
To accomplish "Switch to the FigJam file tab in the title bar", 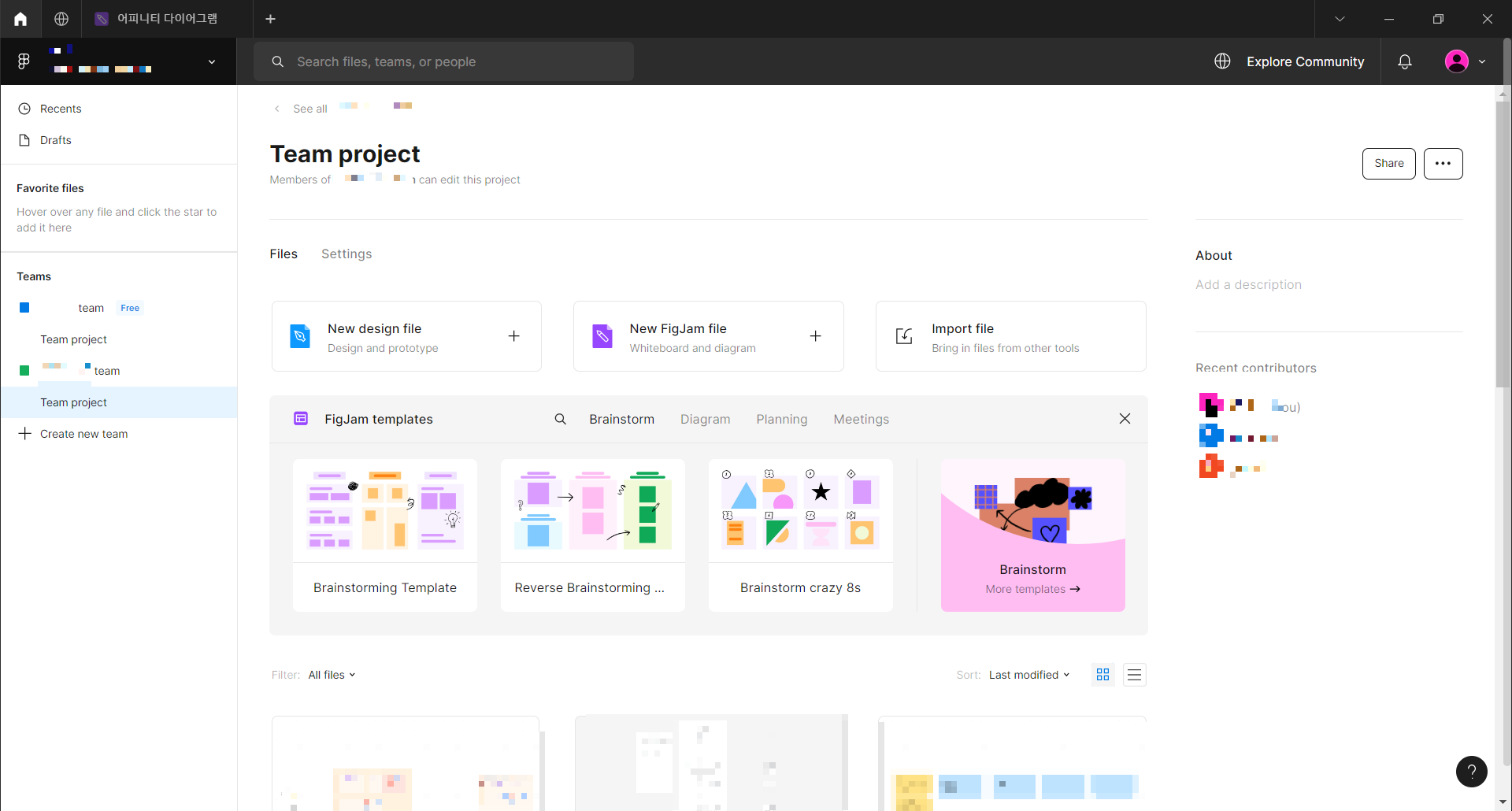I will [x=166, y=19].
